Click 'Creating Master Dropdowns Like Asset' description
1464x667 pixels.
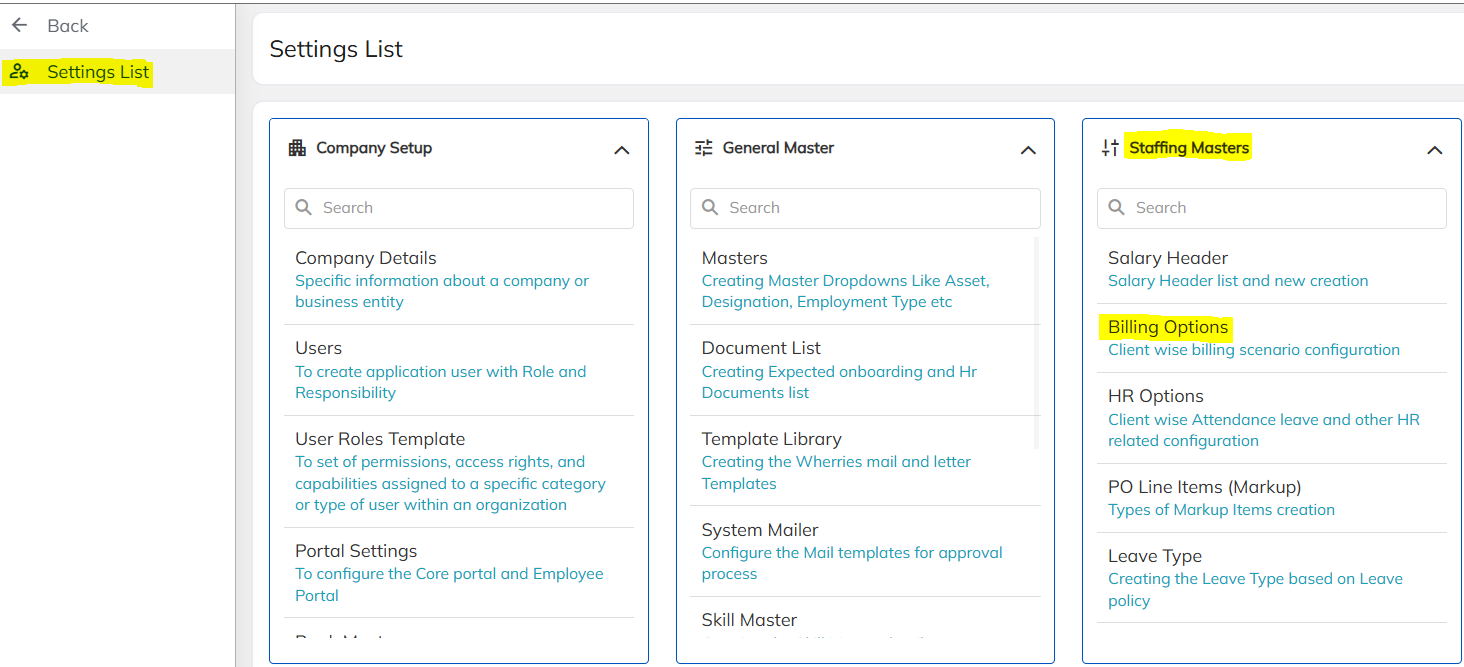(x=846, y=291)
